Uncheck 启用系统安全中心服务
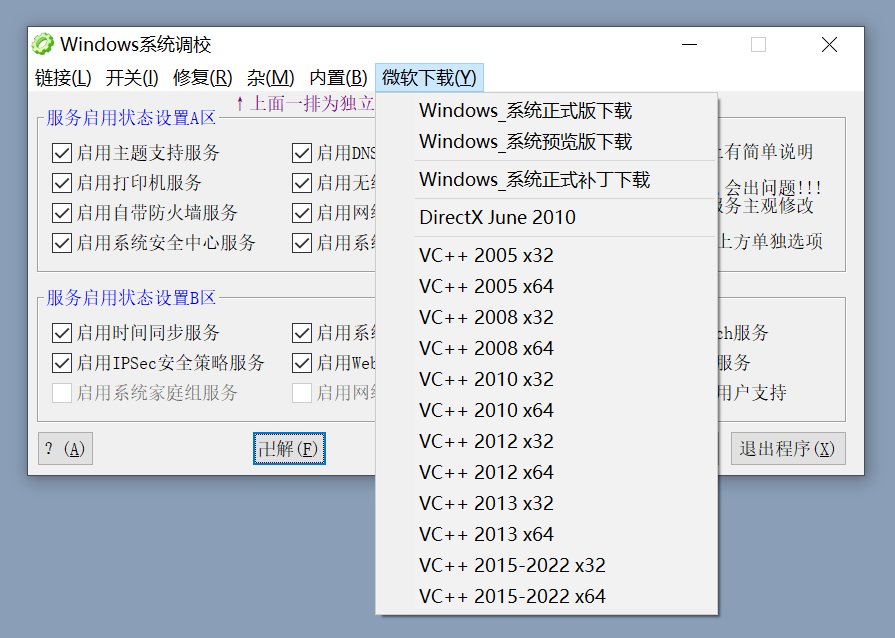Screen dimensions: 895x638 point(62,243)
